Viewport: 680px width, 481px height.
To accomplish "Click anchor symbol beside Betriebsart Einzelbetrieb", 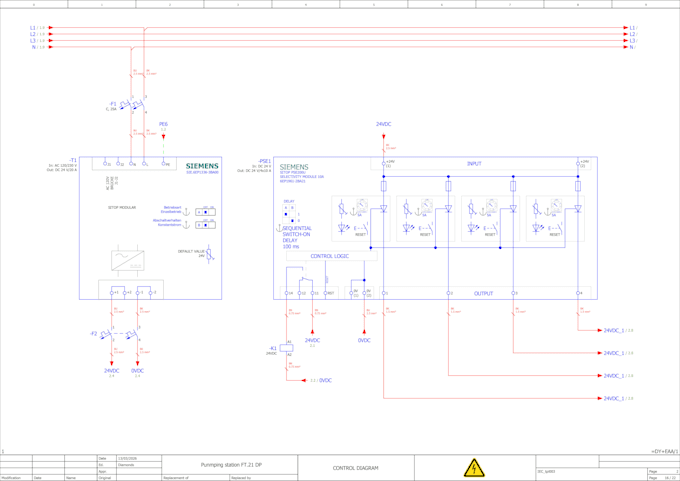I will (x=186, y=212).
